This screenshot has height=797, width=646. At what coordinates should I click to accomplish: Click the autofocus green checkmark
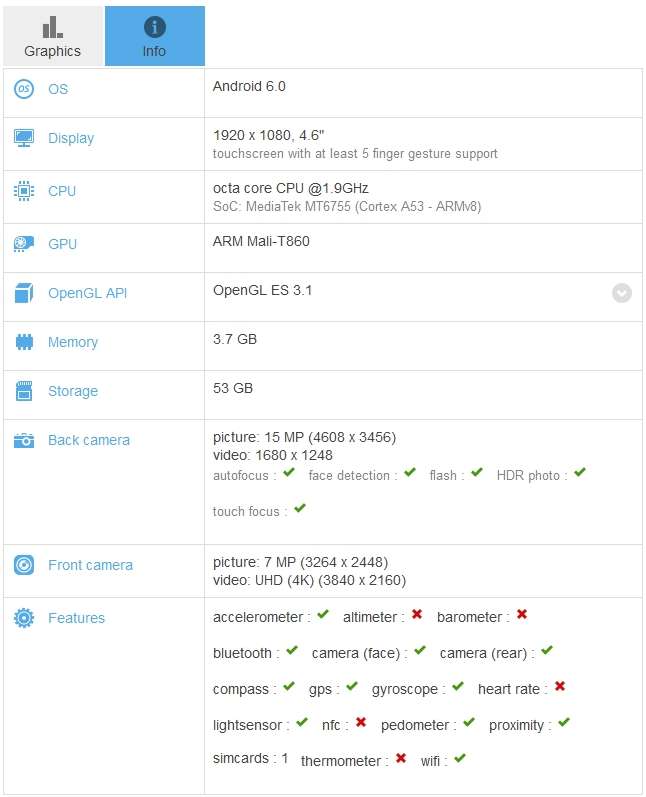289,472
